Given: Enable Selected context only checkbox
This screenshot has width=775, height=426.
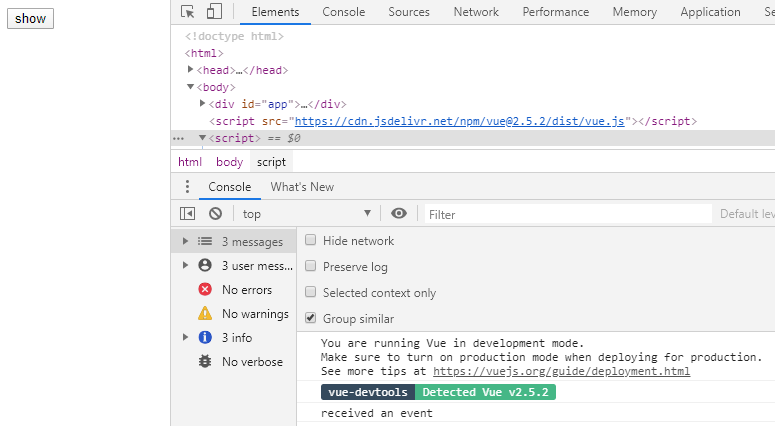Looking at the screenshot, I should click(310, 292).
